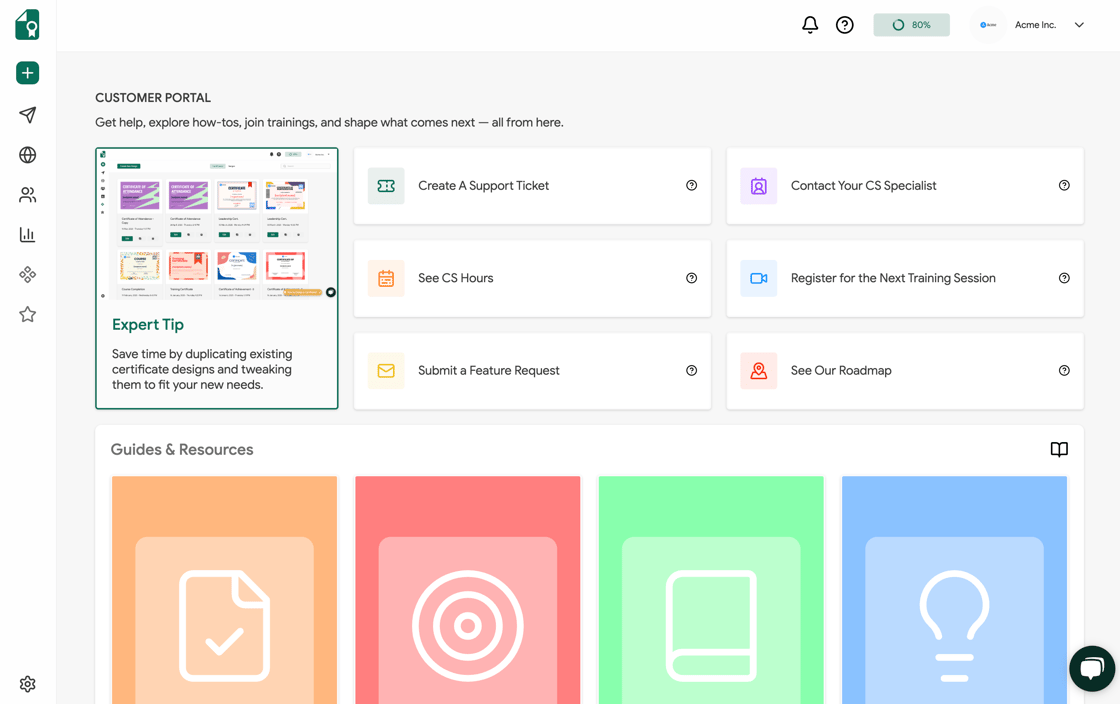Click the star icon in the sidebar
Image resolution: width=1120 pixels, height=704 pixels.
coord(27,314)
